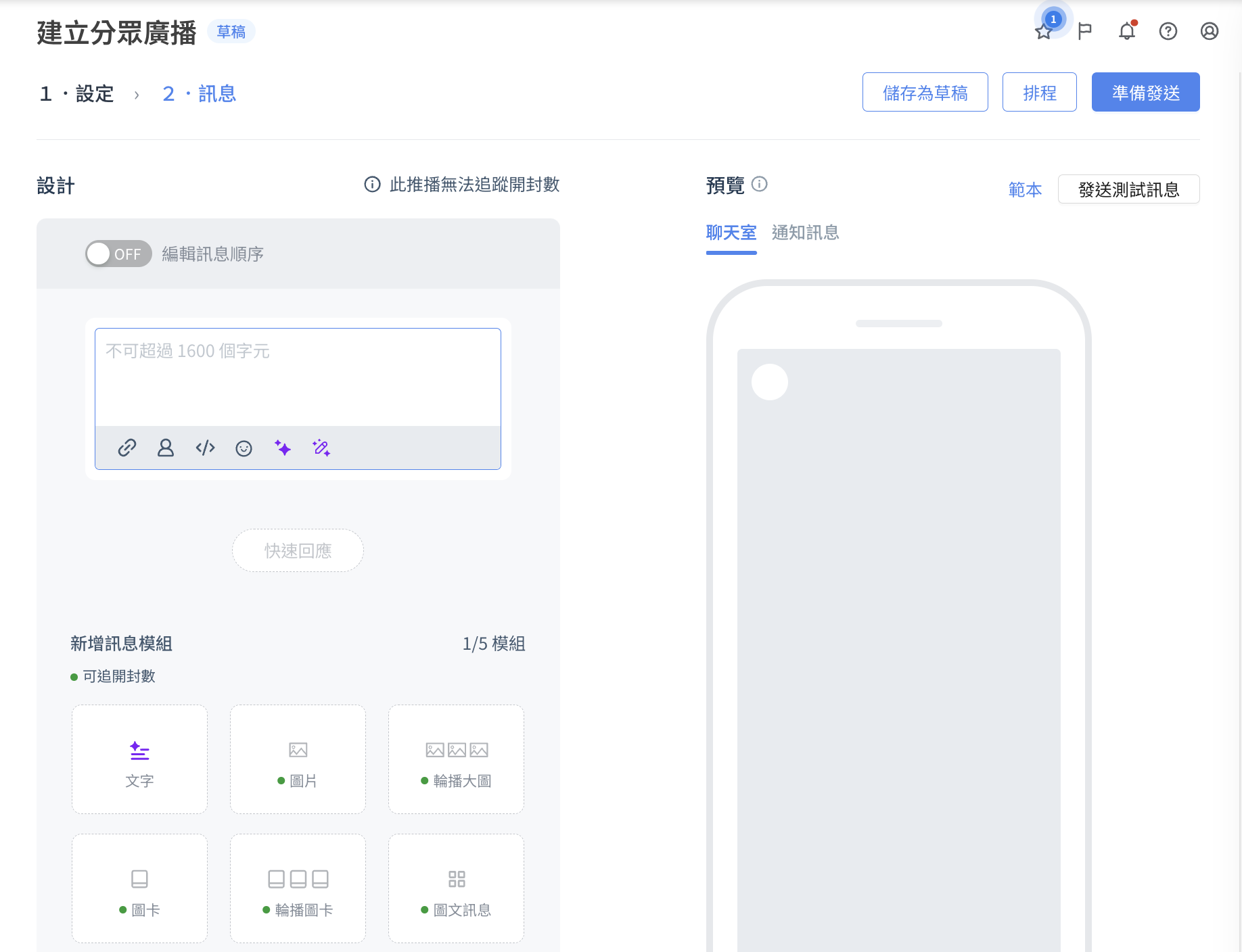This screenshot has width=1242, height=952.
Task: Click the 此推播無法追蹤開封數 notice text
Action: [x=475, y=185]
